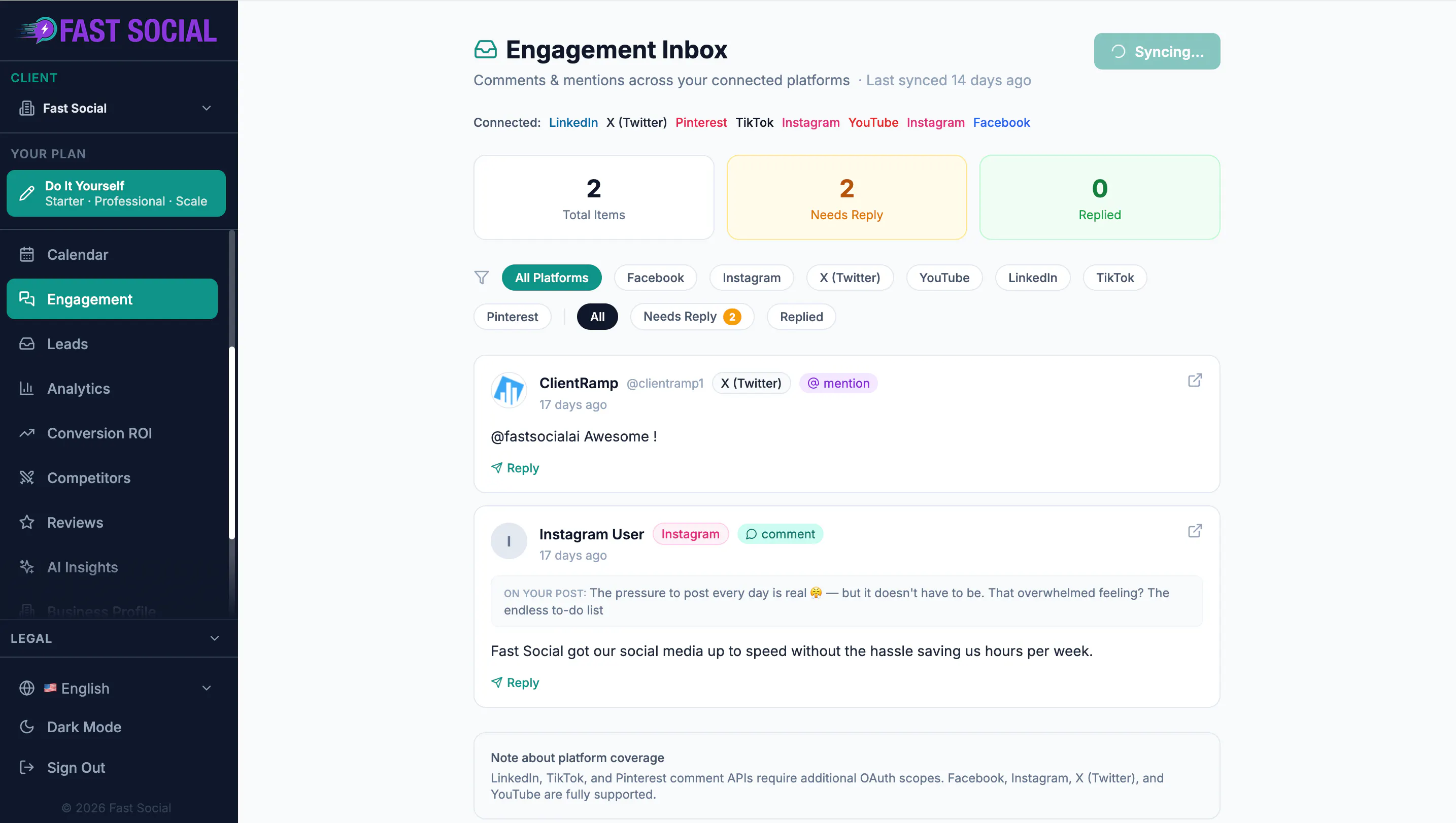Screen dimensions: 1456x823
Task: Click the TikTok connected platform label
Action: (x=754, y=122)
